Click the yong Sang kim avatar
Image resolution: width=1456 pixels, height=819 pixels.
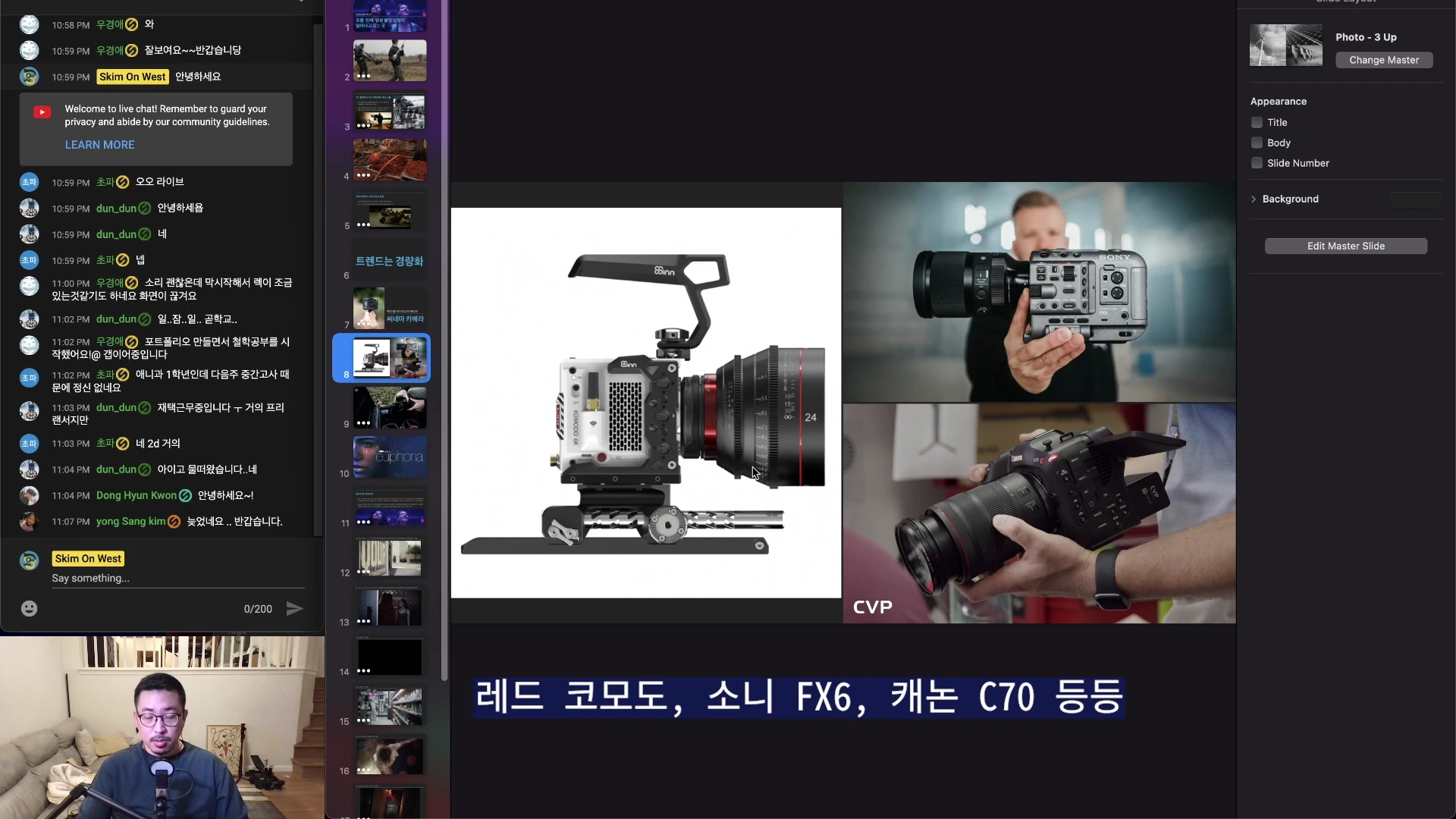click(x=29, y=521)
